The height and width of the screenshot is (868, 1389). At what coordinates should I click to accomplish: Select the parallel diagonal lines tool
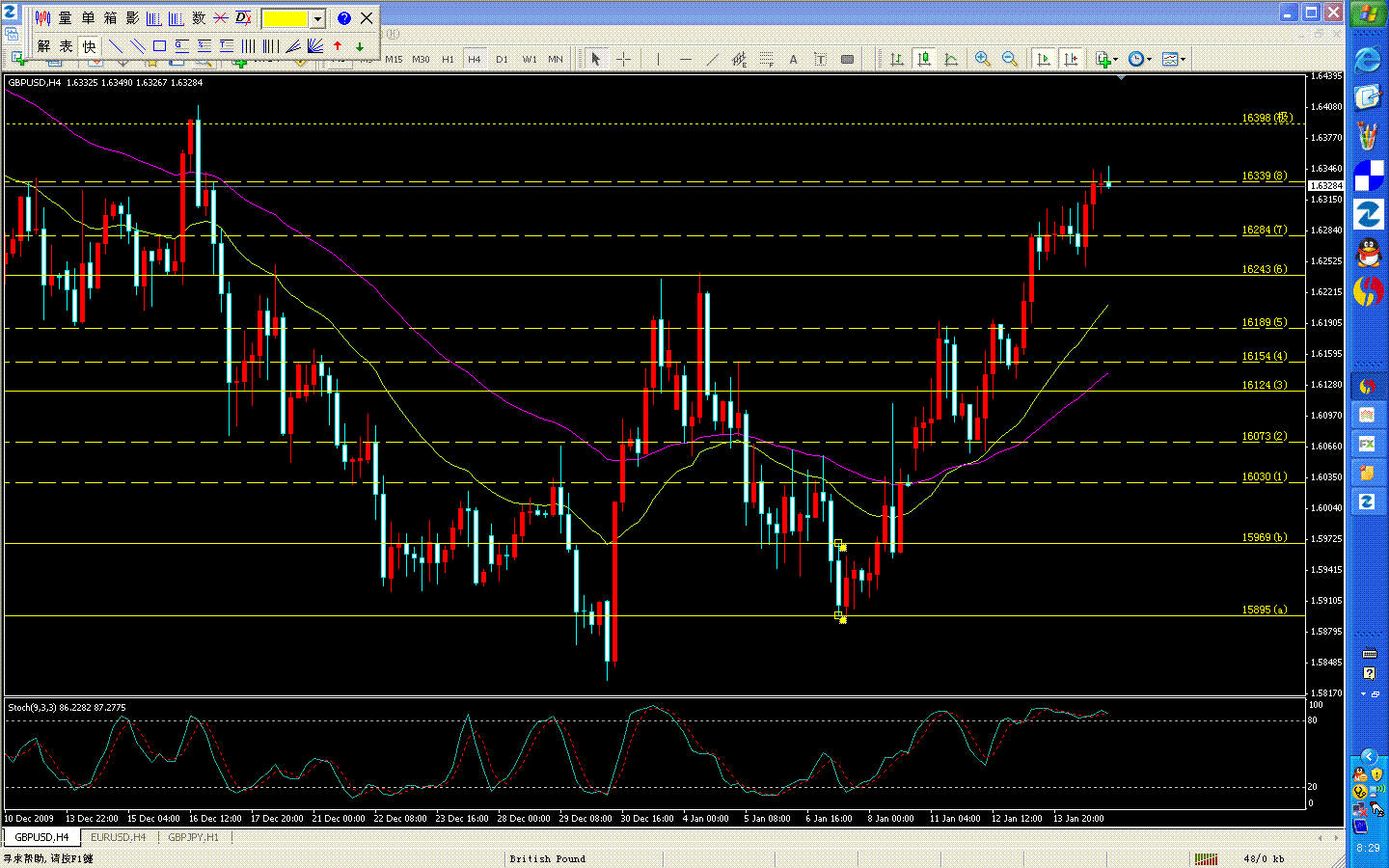[x=138, y=45]
